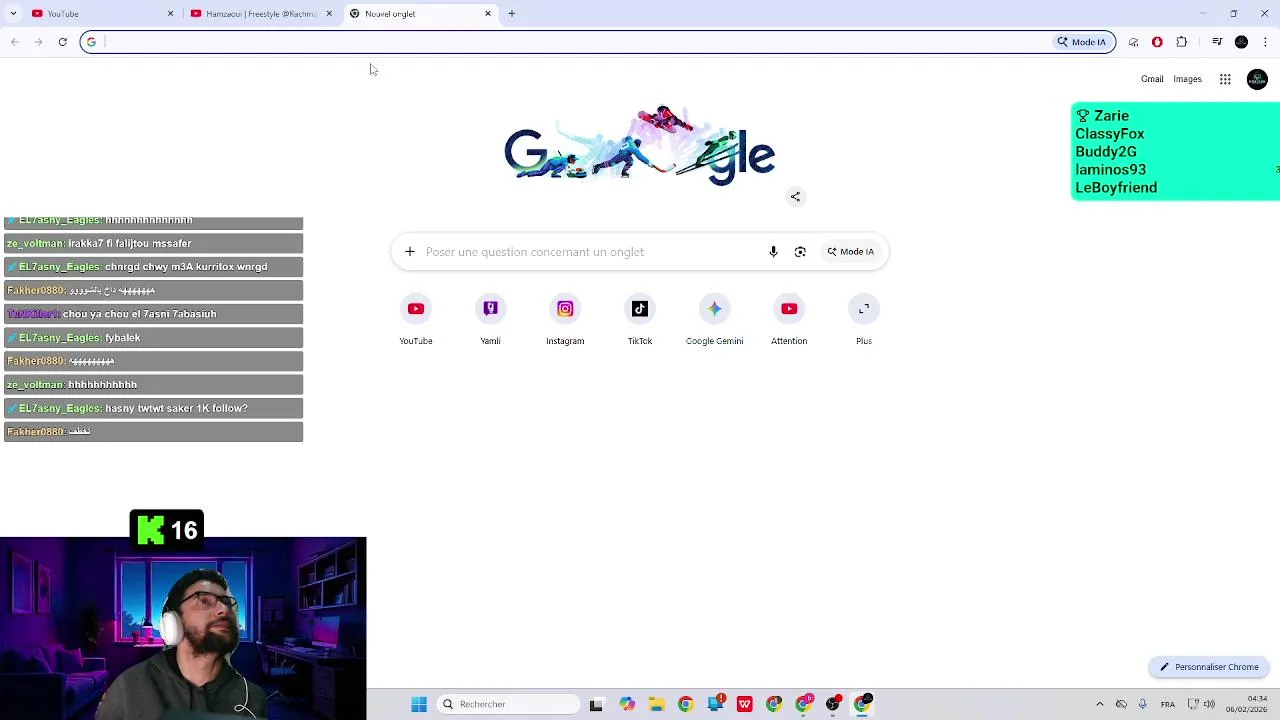Viewport: 1280px width, 720px height.
Task: Open the tab search dropdown arrow
Action: [x=13, y=14]
